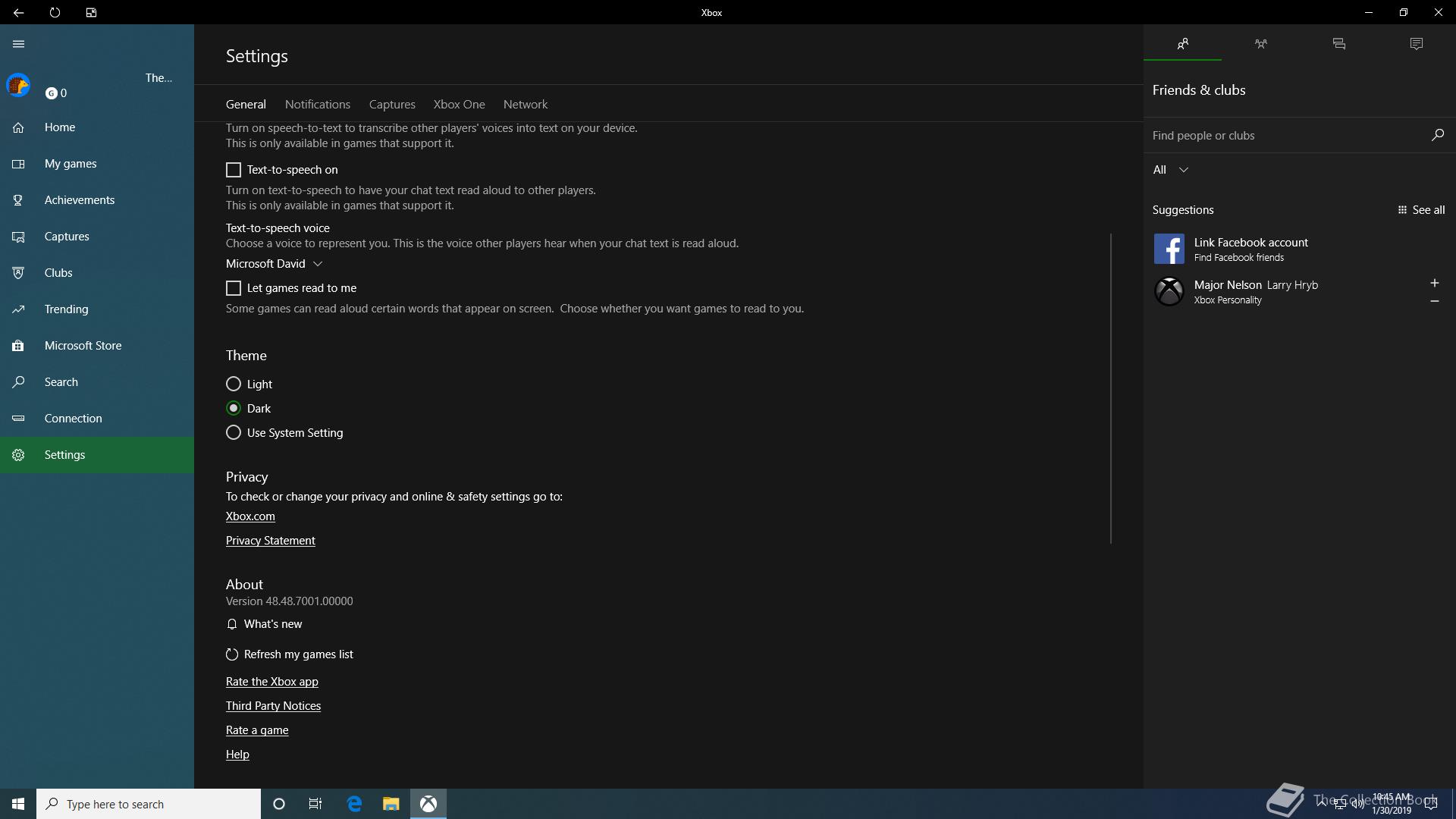1456x819 pixels.
Task: Open the Microsoft David voice dropdown
Action: point(275,264)
